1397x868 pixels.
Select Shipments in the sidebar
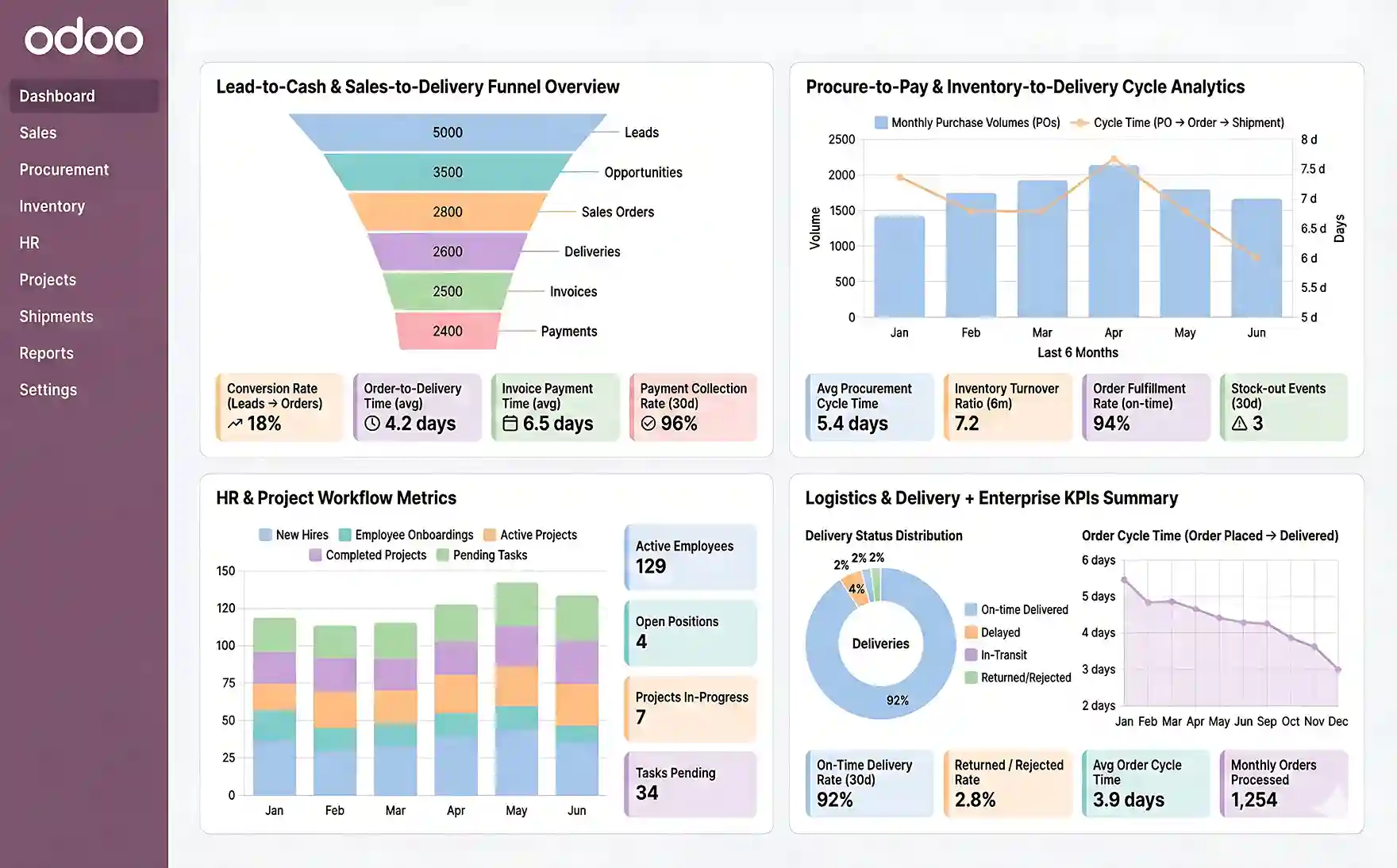[x=56, y=317]
